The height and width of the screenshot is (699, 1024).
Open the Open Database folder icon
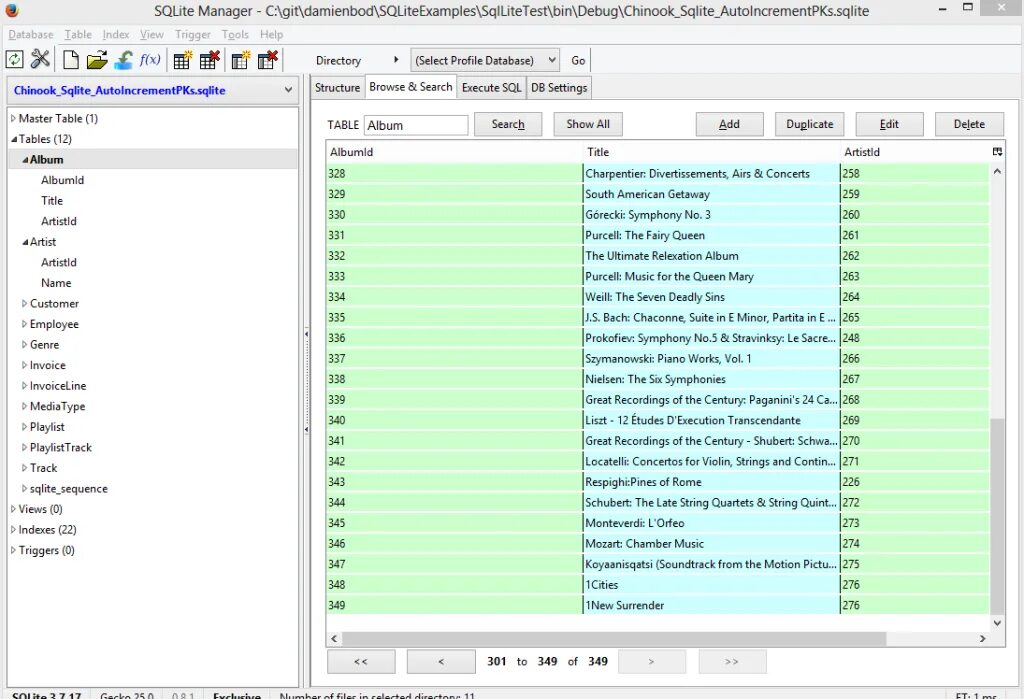[x=96, y=60]
